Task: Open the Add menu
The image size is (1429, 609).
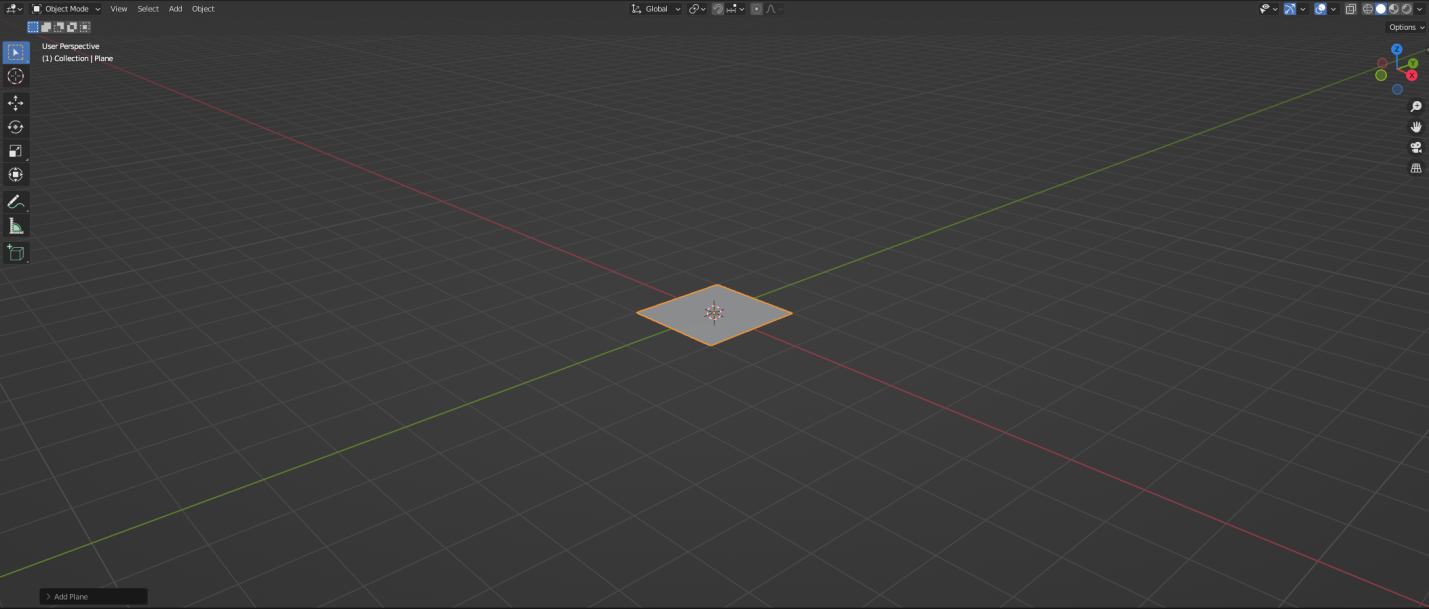Action: tap(175, 9)
